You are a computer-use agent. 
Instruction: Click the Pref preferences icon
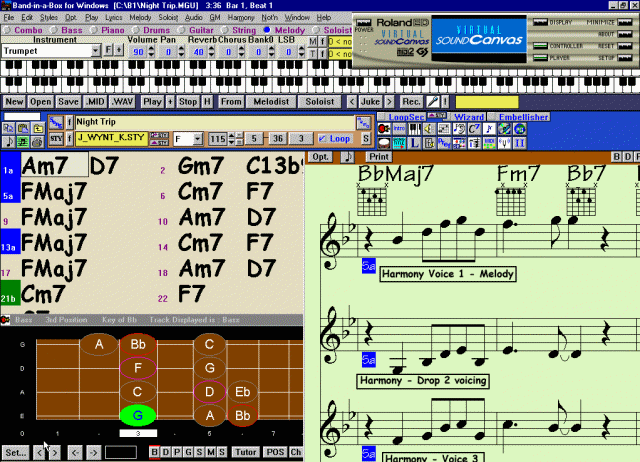click(444, 143)
